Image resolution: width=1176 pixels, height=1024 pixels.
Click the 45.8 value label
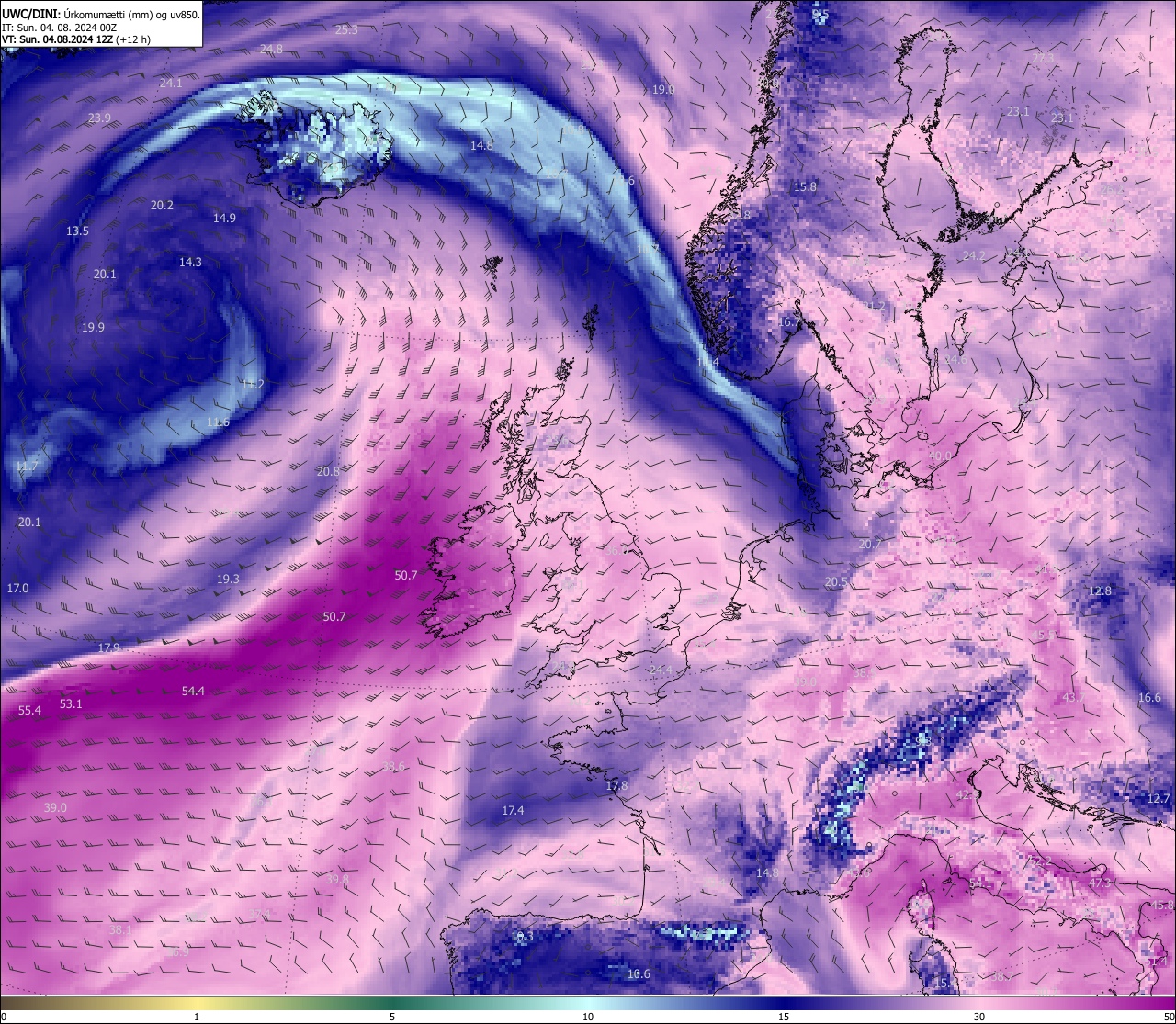1162,906
